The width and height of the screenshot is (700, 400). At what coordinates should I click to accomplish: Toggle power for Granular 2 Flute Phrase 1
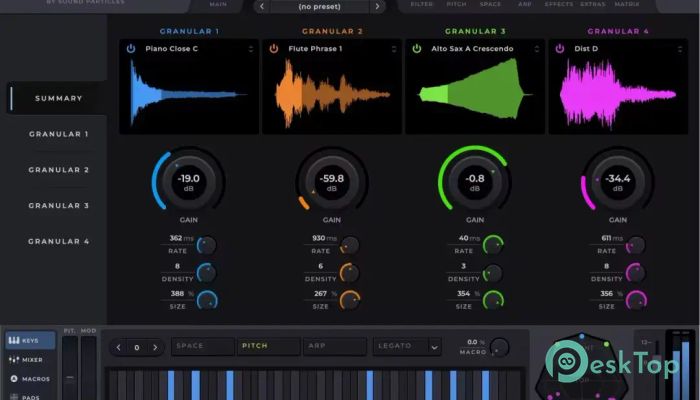(274, 49)
